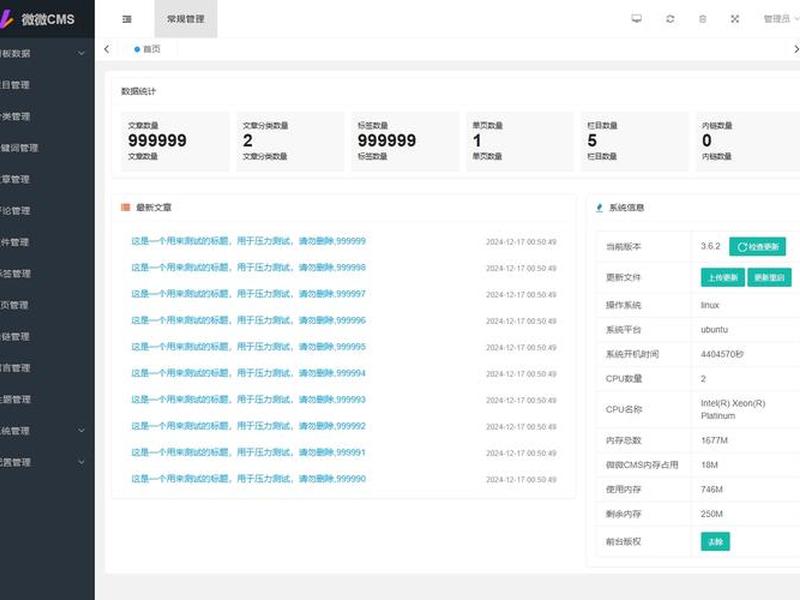Open the article link ending 999995

(x=248, y=347)
